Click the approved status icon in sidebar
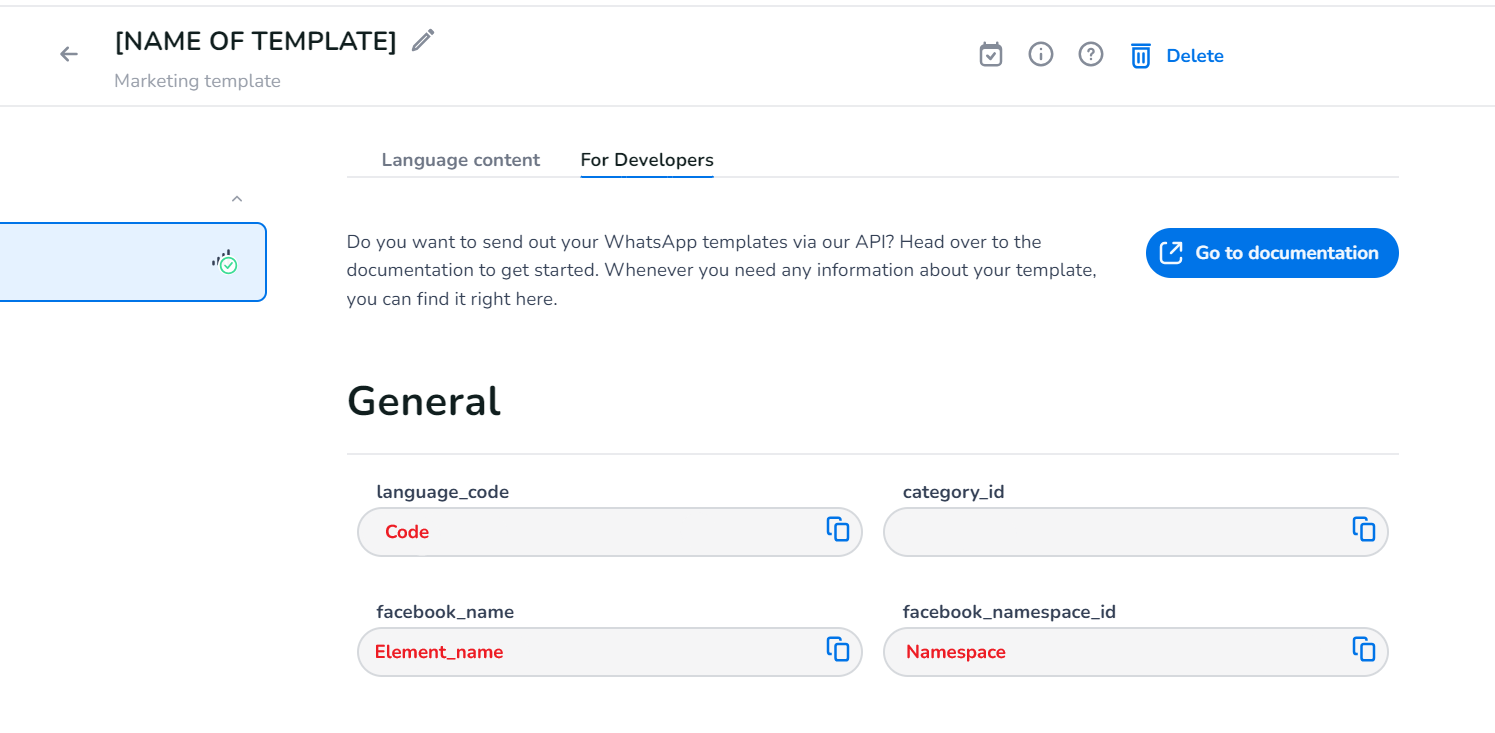Image resolution: width=1495 pixels, height=733 pixels. coord(225,262)
